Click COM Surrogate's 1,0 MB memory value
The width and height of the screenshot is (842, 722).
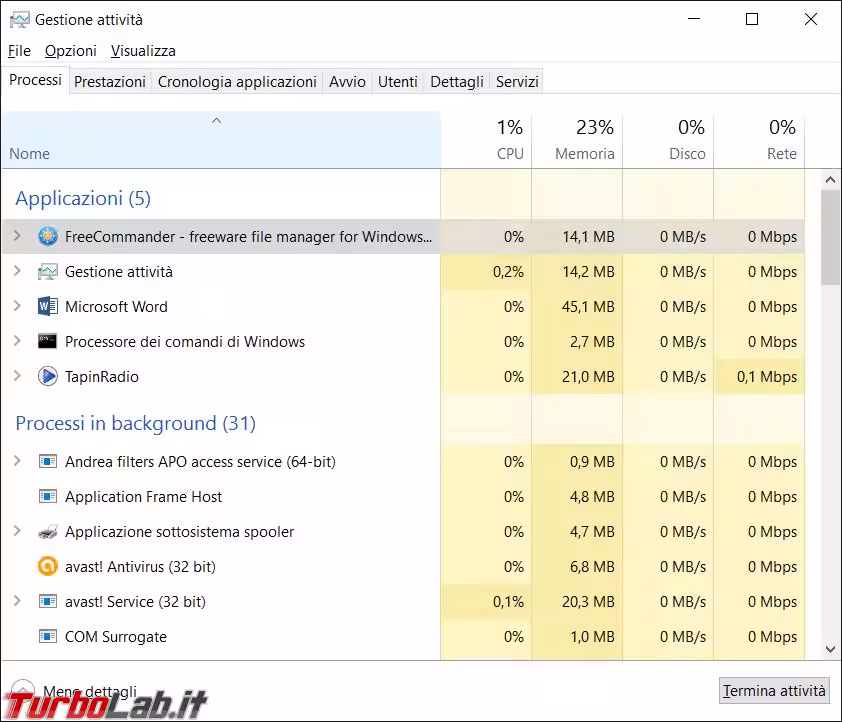click(x=592, y=637)
